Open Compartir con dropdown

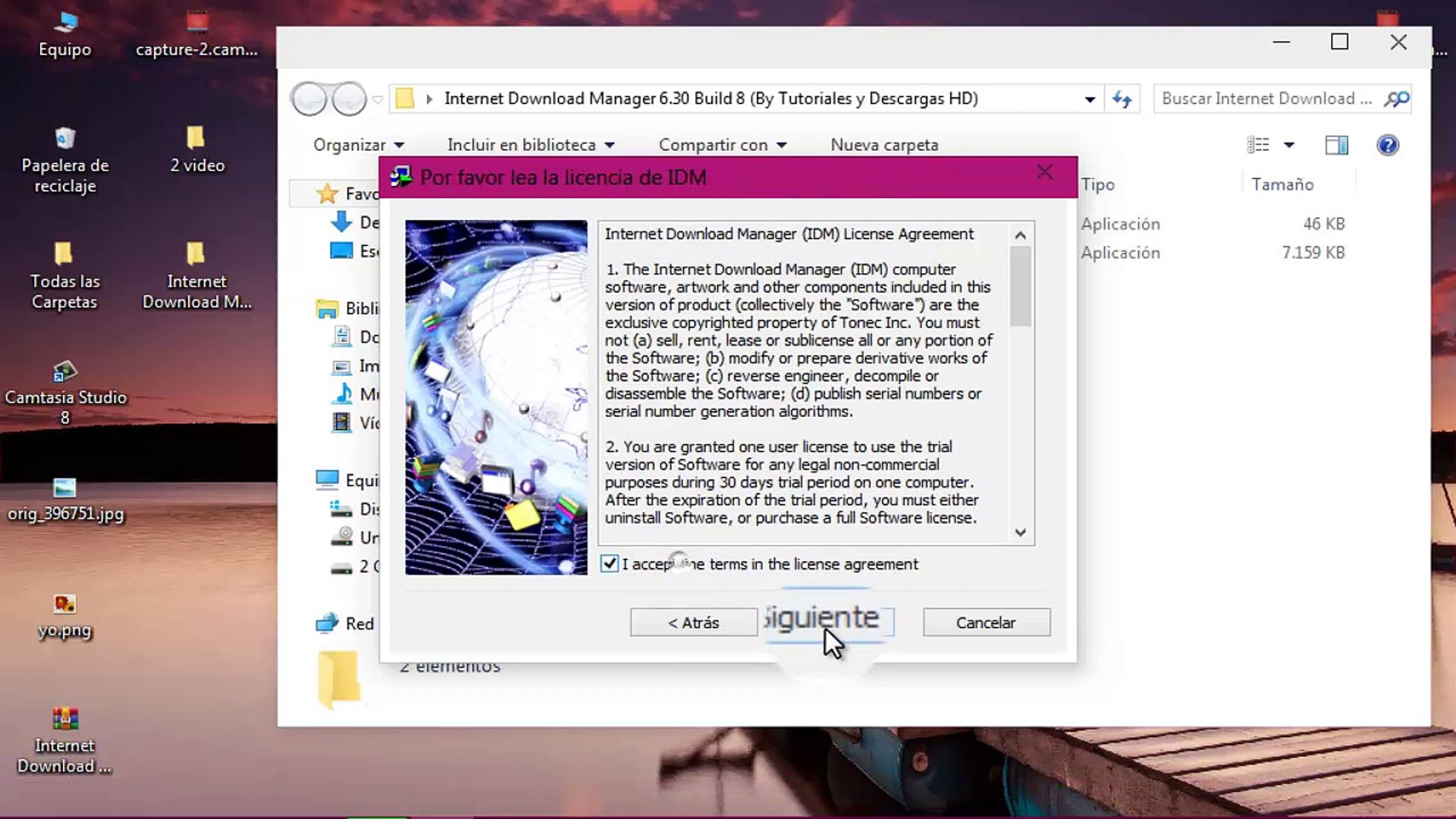click(x=723, y=145)
